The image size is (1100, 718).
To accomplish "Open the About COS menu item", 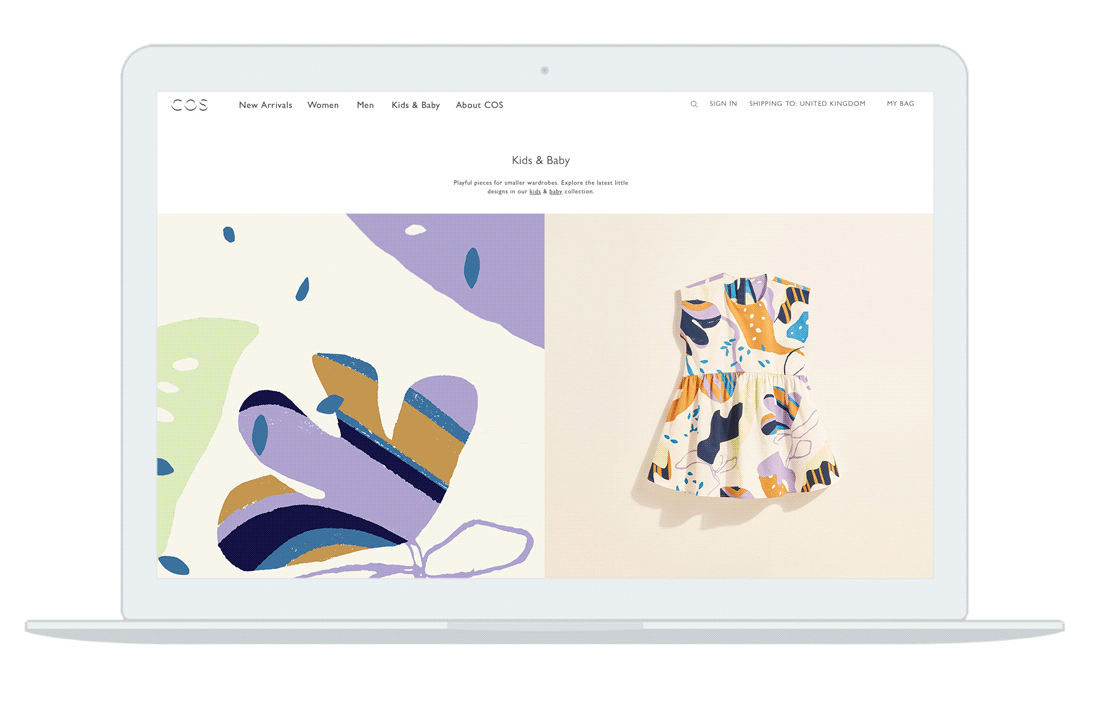I will [x=479, y=105].
